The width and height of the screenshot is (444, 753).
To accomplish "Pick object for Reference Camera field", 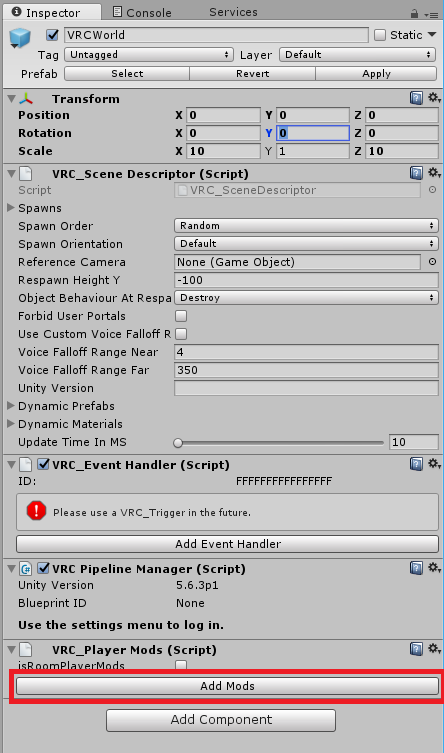I will (x=432, y=262).
